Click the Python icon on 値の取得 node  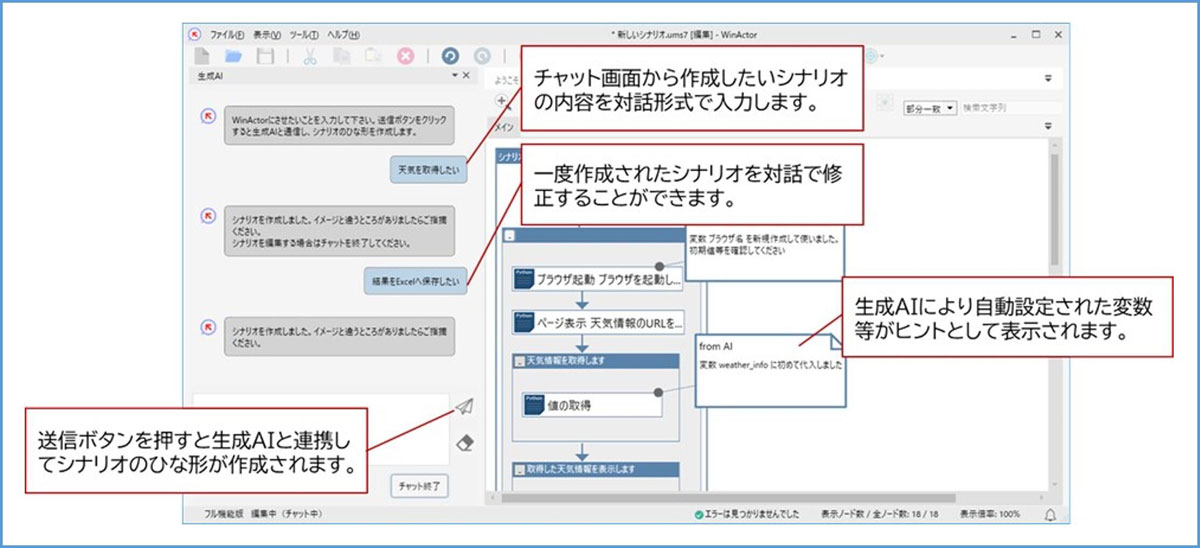(534, 405)
